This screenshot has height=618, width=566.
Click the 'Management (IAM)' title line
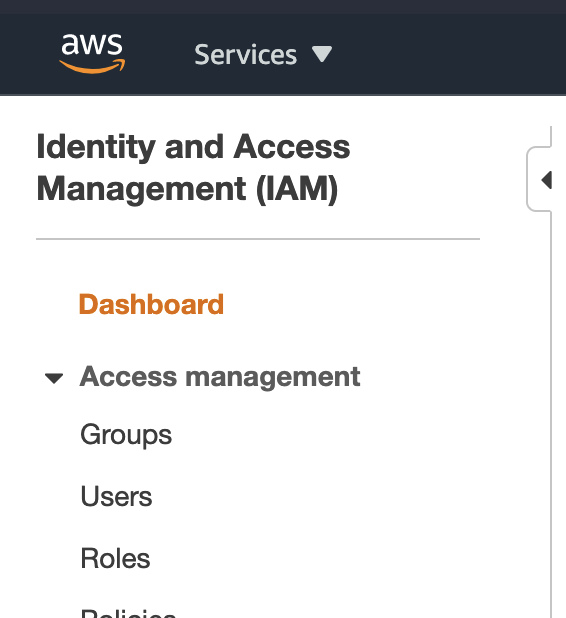click(x=187, y=189)
